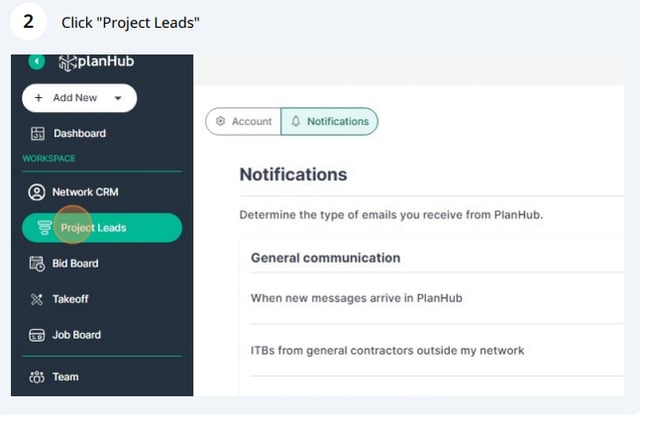This screenshot has height=426, width=648.
Task: Select 'When new messages arrive in PlanHub' row
Action: 437,298
